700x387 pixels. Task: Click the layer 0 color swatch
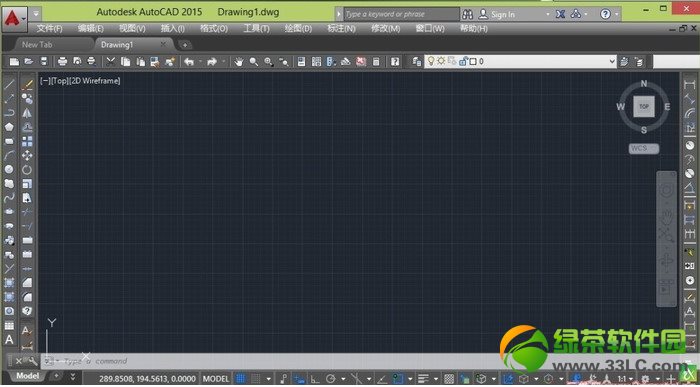coord(473,62)
